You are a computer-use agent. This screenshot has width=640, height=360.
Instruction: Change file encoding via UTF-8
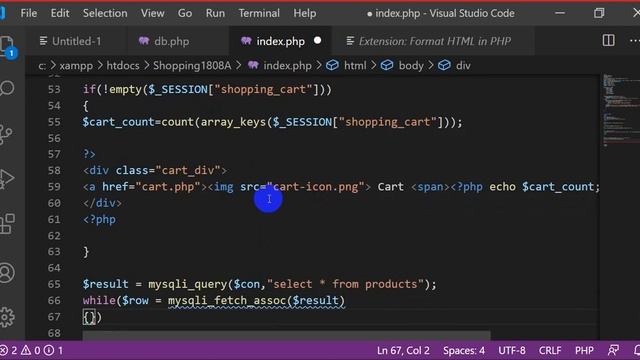511,351
